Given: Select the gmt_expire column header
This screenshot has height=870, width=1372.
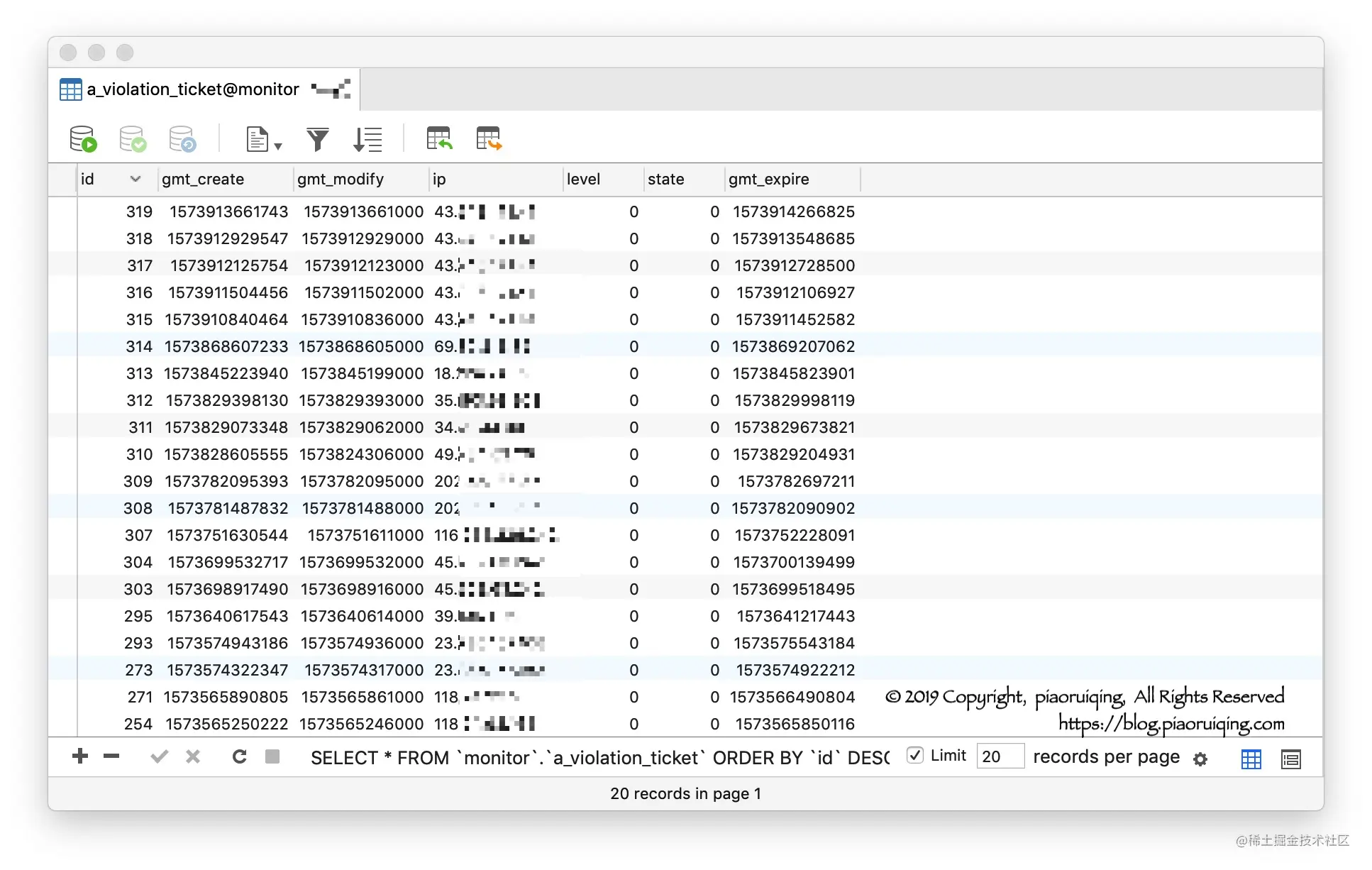Looking at the screenshot, I should [792, 180].
